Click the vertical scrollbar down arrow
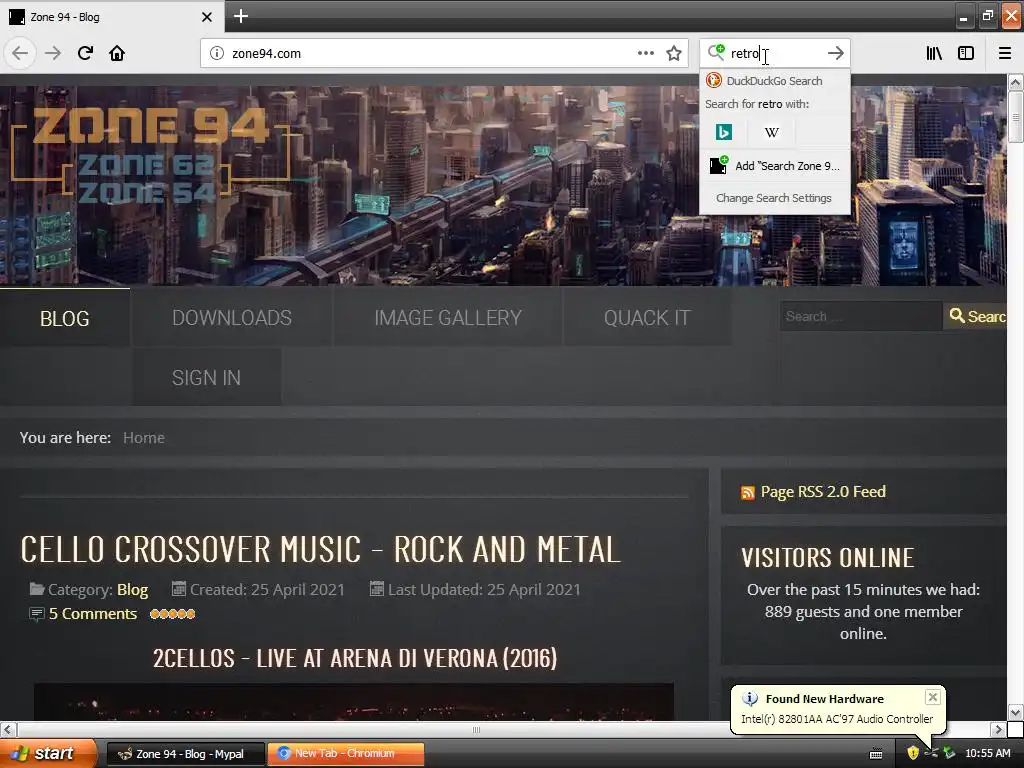1024x768 pixels. 1015,712
